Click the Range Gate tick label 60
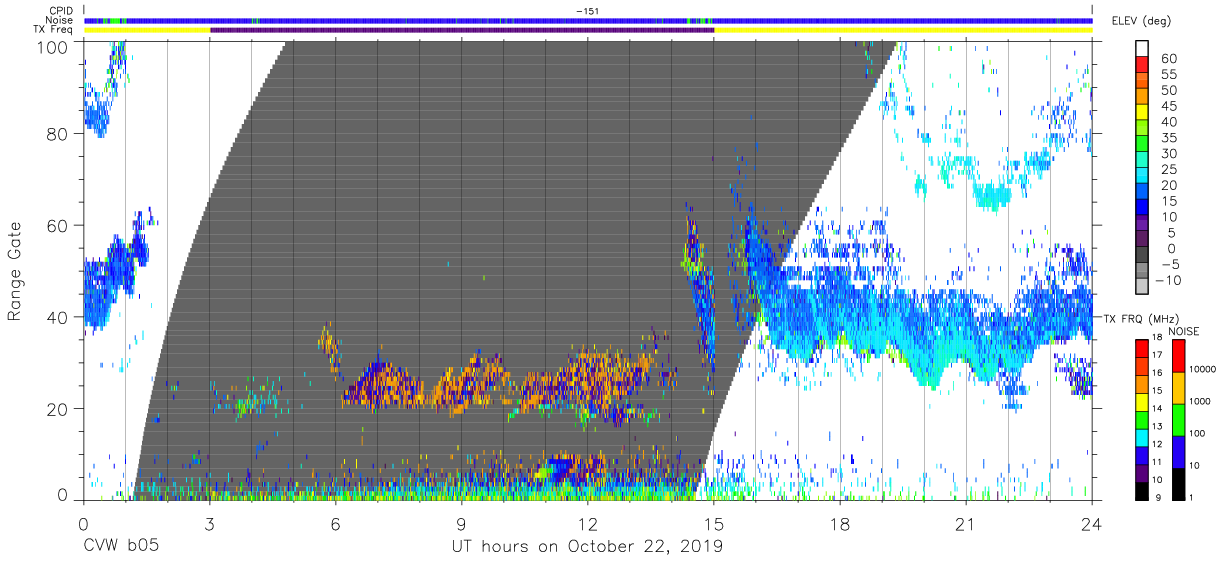 pos(59,226)
